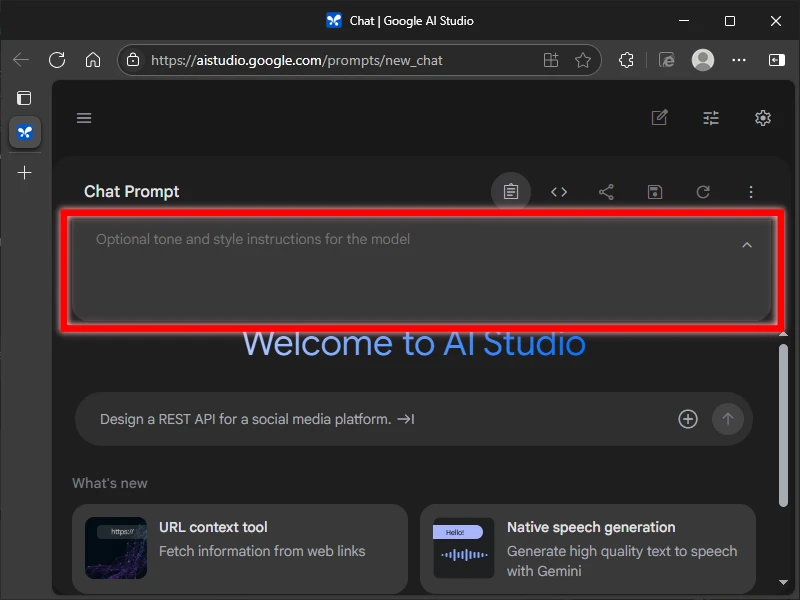The height and width of the screenshot is (600, 800).
Task: Click the Native speech generation thumbnail
Action: pos(464,548)
